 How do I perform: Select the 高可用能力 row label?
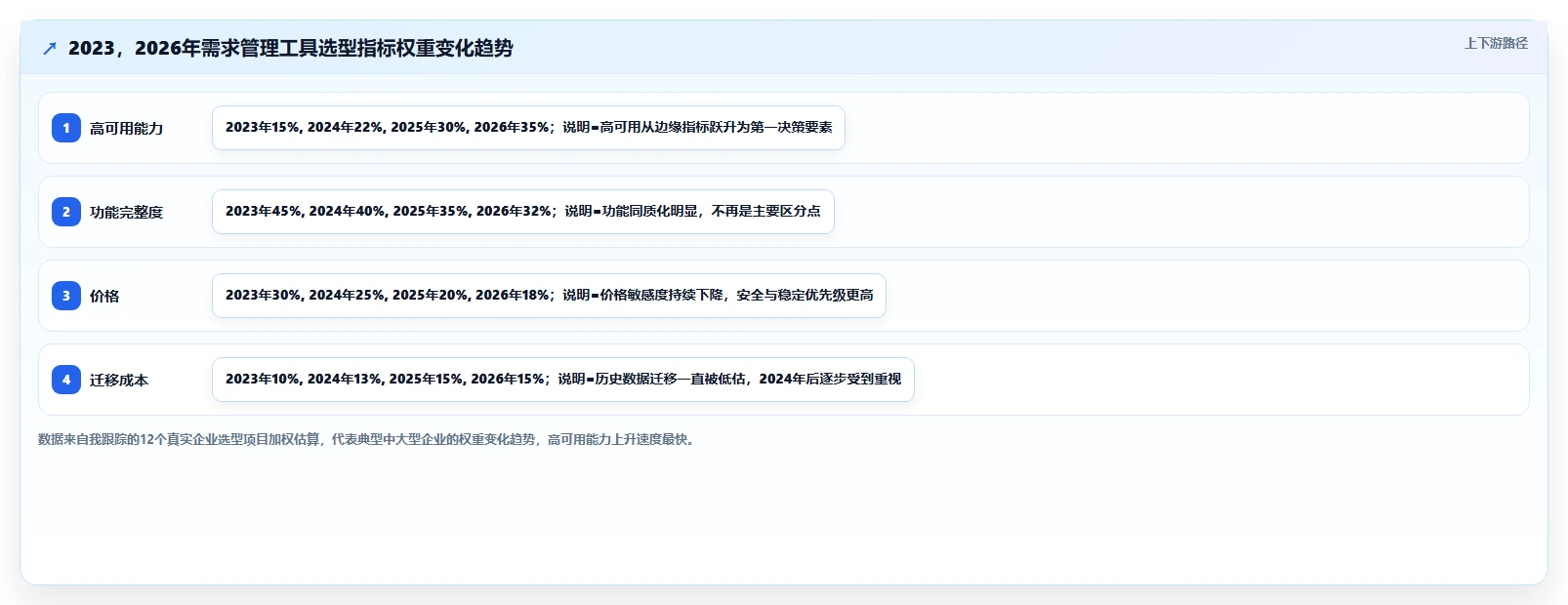click(x=126, y=128)
